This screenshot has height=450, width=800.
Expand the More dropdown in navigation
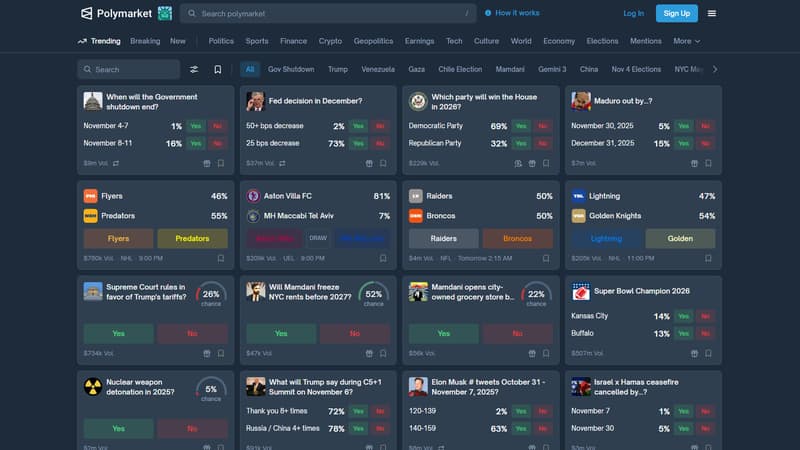pyautogui.click(x=686, y=41)
